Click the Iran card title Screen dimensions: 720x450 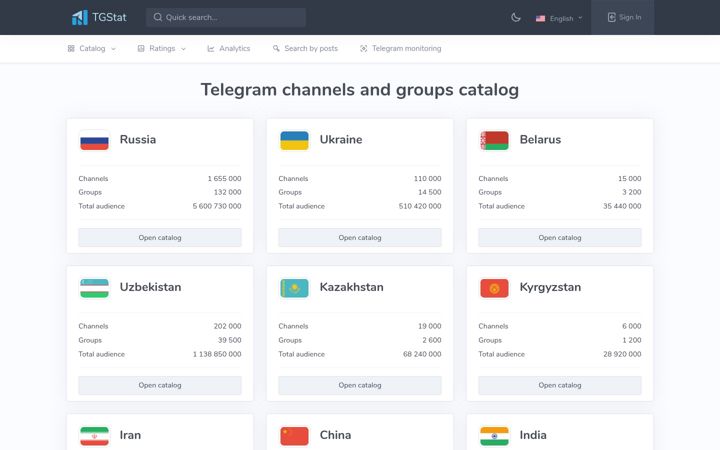[130, 435]
